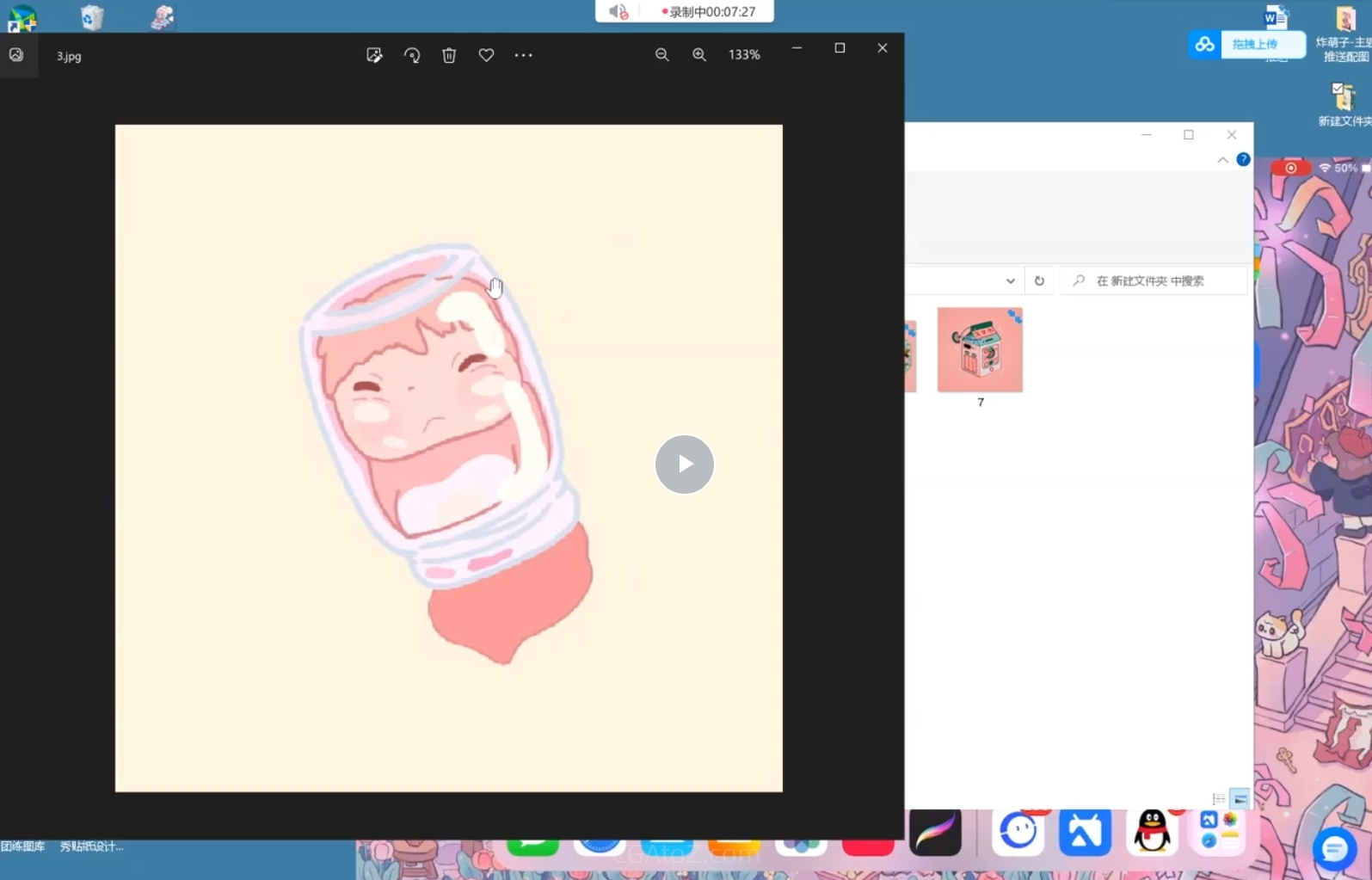Screen dimensions: 1372x880
Task: Select the thumbnail image named 7
Action: pos(980,350)
